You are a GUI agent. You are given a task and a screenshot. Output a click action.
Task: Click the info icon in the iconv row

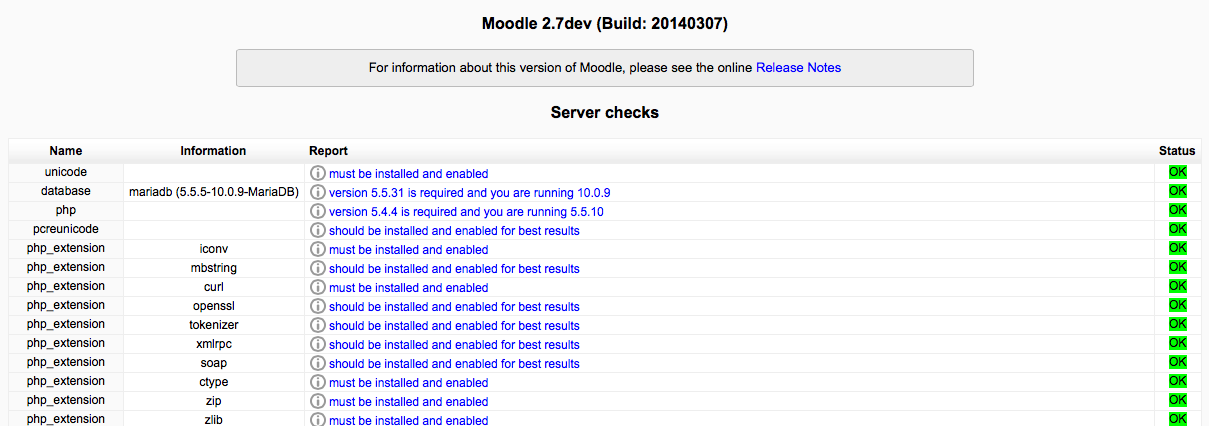318,250
